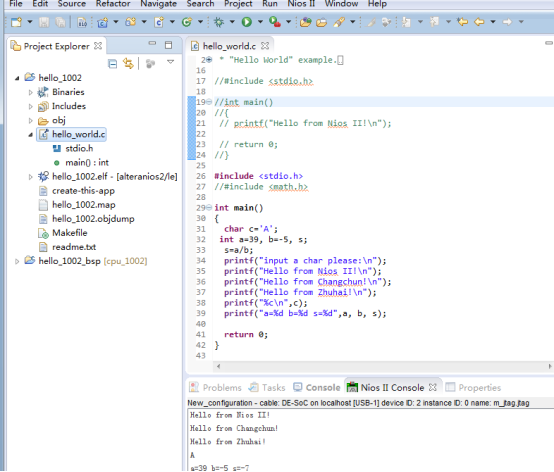Click the Debug bug icon in toolbar
This screenshot has height=472, width=554.
click(x=219, y=22)
